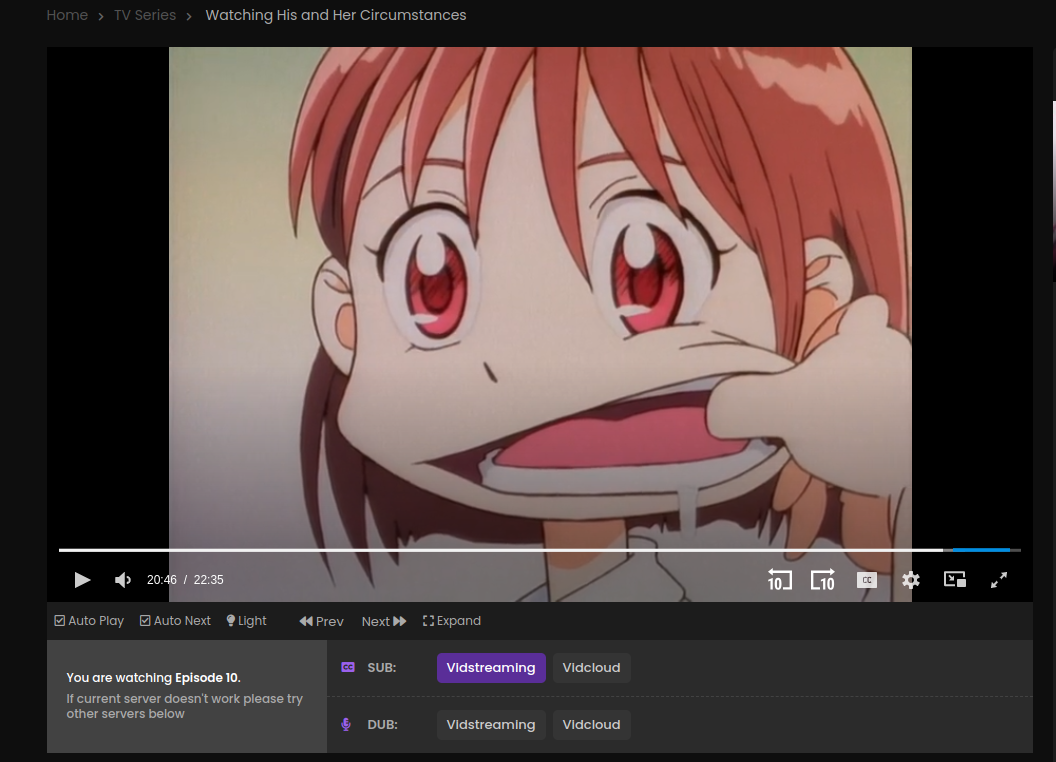This screenshot has width=1056, height=762.
Task: Open the Home breadcrumb link
Action: coord(67,15)
